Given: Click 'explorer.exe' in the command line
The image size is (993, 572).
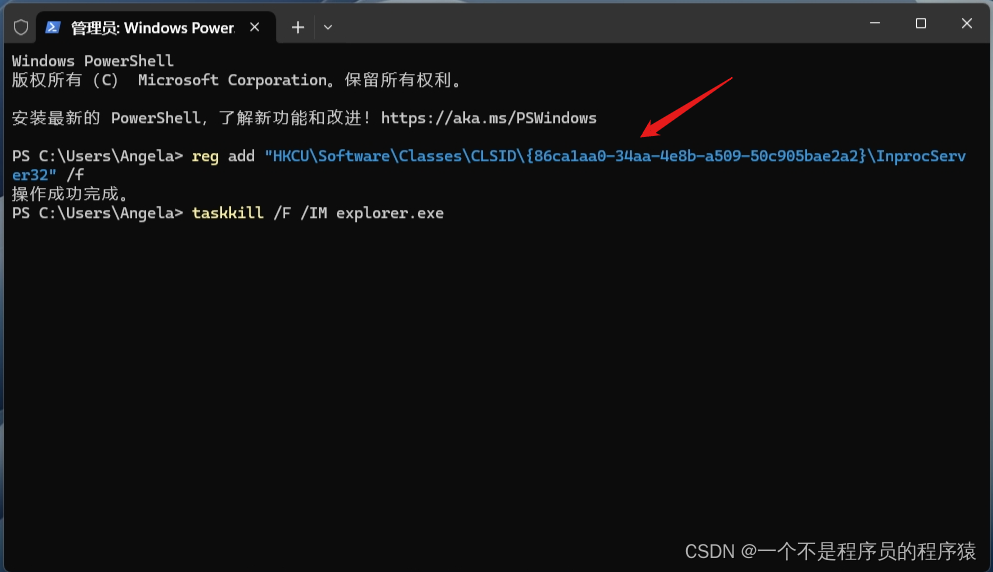Looking at the screenshot, I should click(389, 213).
